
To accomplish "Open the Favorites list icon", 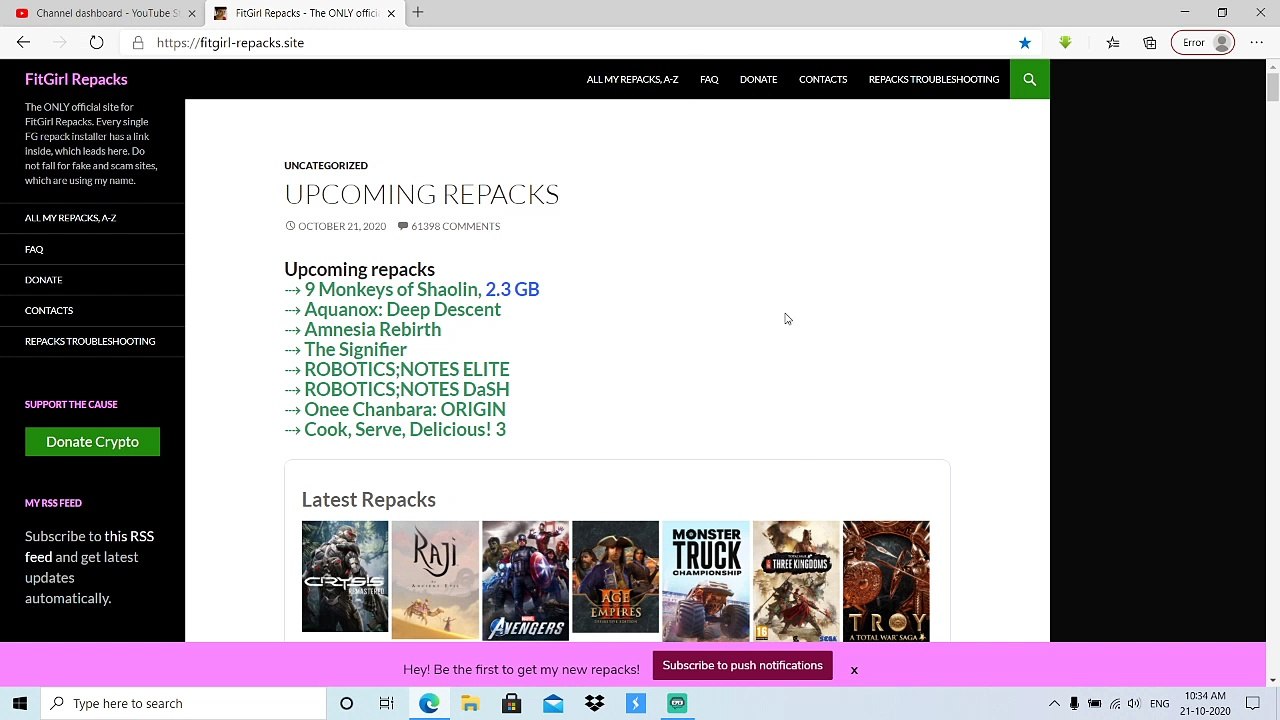I will [x=1113, y=43].
